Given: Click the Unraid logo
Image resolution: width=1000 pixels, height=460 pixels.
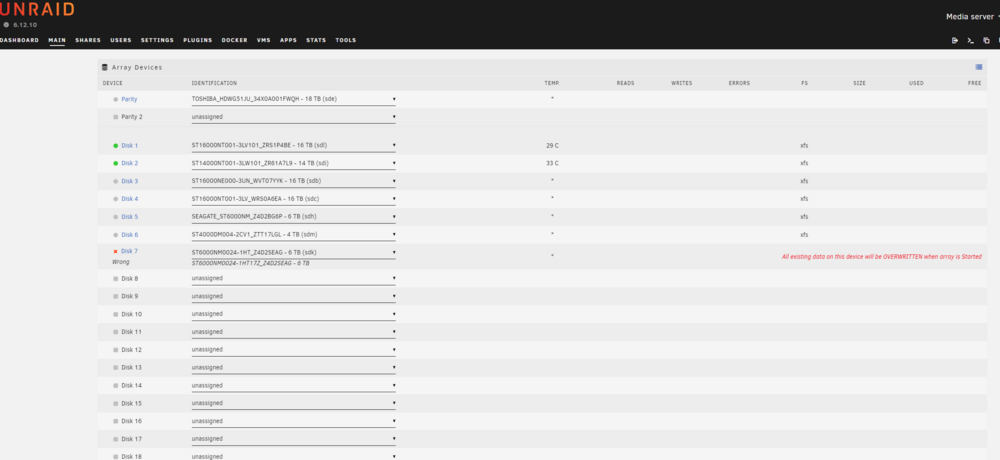Looking at the screenshot, I should click(x=37, y=9).
